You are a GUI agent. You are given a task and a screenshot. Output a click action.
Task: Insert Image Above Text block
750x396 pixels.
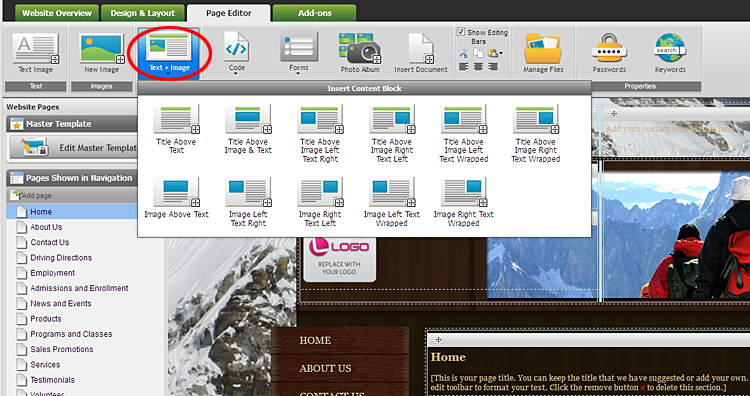point(176,198)
